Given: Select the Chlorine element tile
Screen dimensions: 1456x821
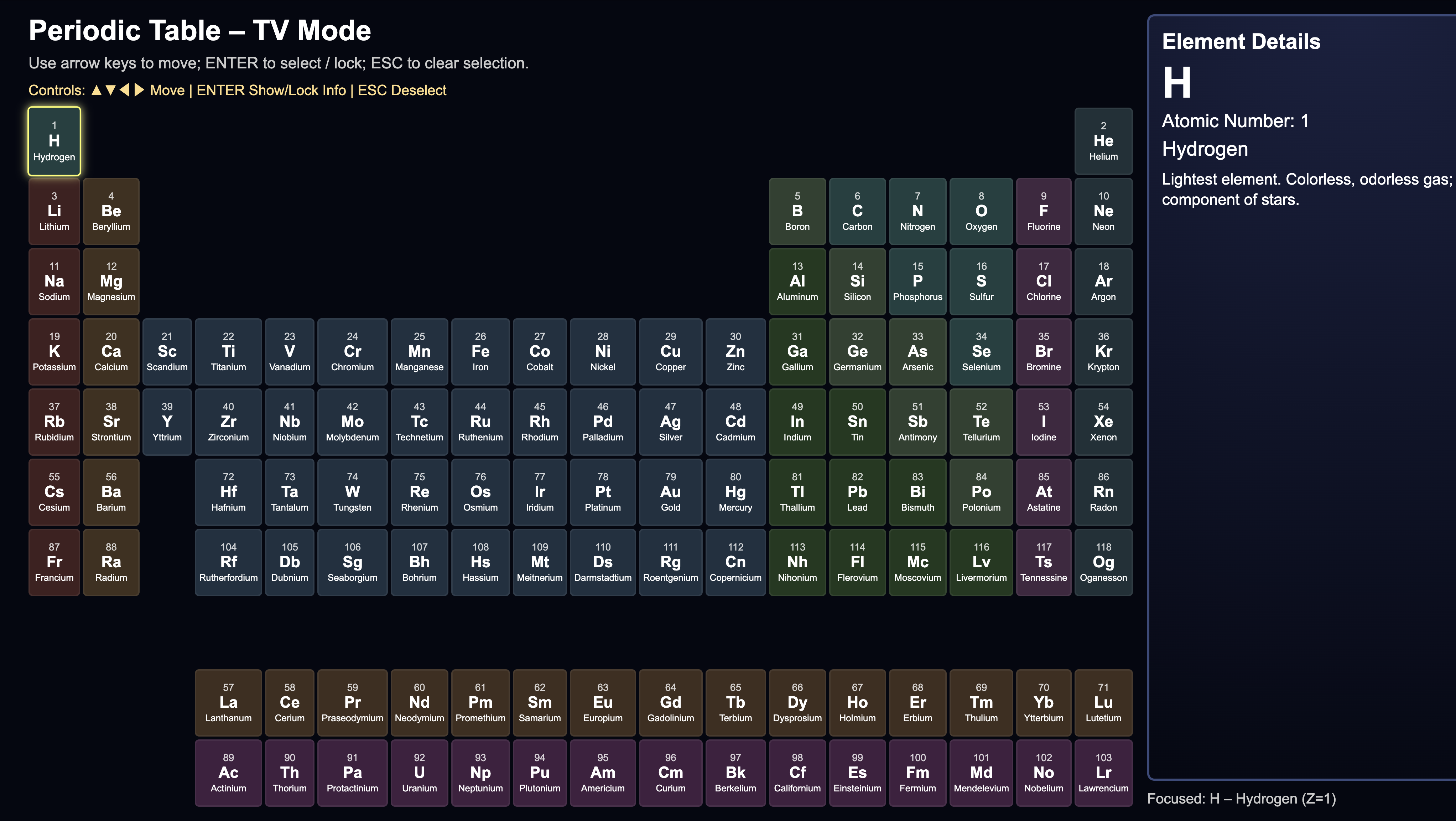Looking at the screenshot, I should coord(1044,282).
